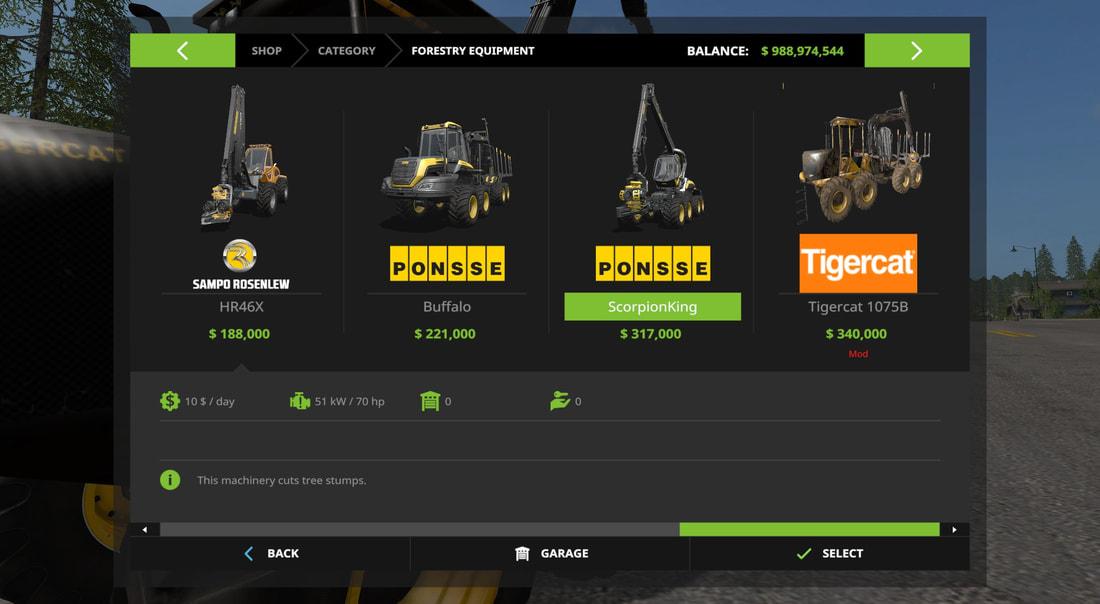The height and width of the screenshot is (604, 1100).
Task: Go to next page with right green arrow
Action: tap(917, 51)
